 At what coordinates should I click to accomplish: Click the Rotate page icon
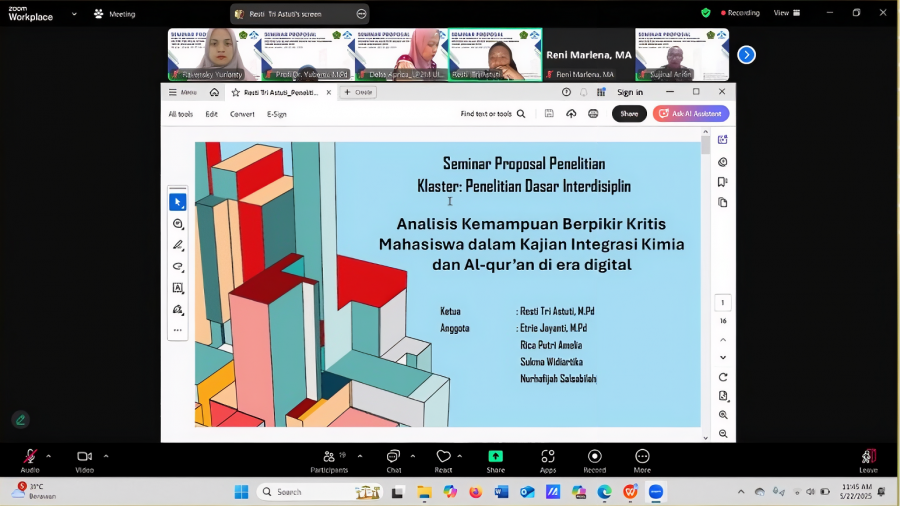723,377
